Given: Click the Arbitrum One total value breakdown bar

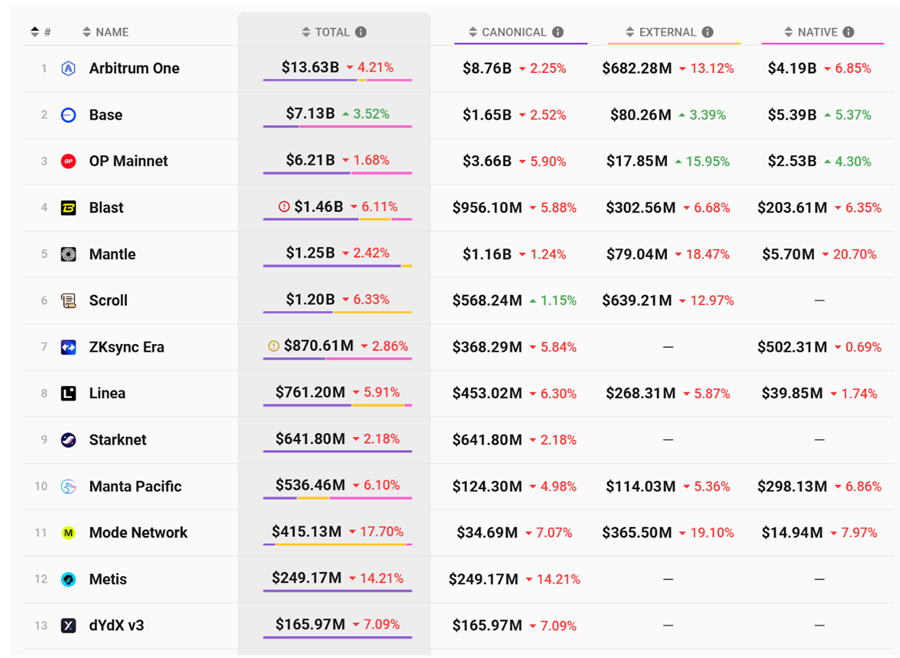Looking at the screenshot, I should click(x=337, y=80).
